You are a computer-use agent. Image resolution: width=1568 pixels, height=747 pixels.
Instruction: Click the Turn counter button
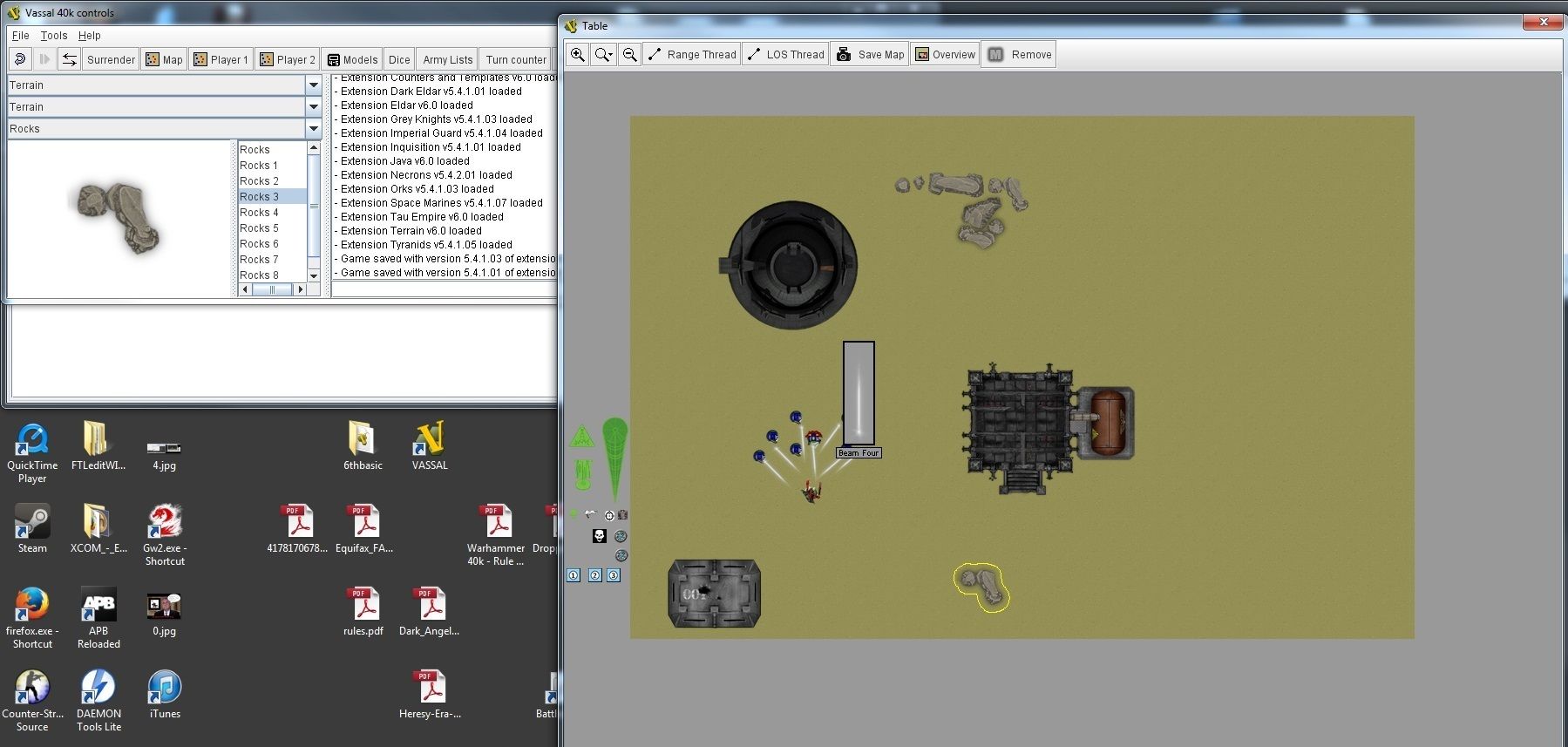point(516,59)
